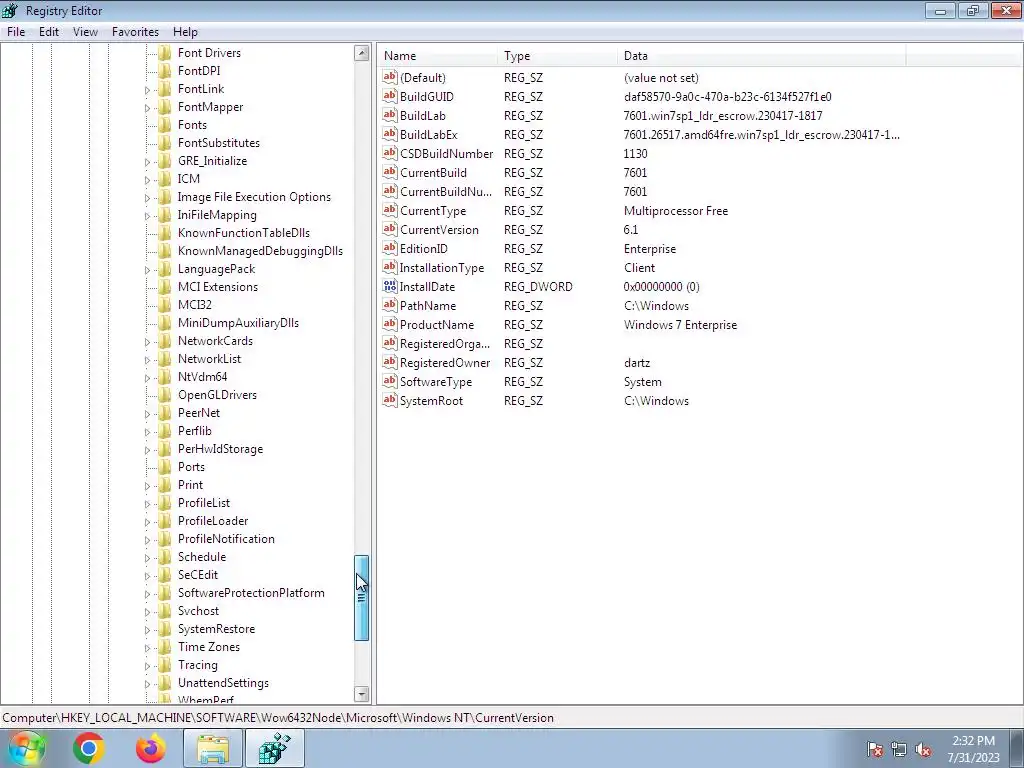This screenshot has width=1024, height=768.
Task: Click the ProductName string value icon
Action: tap(390, 324)
